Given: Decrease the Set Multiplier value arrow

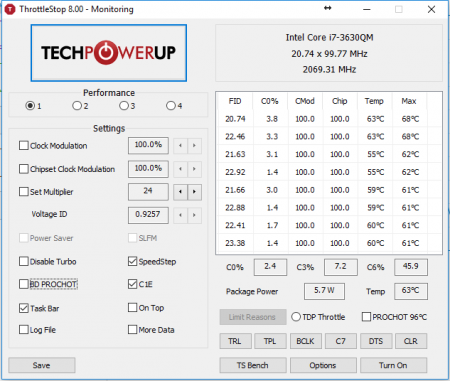Looking at the screenshot, I should 180,192.
